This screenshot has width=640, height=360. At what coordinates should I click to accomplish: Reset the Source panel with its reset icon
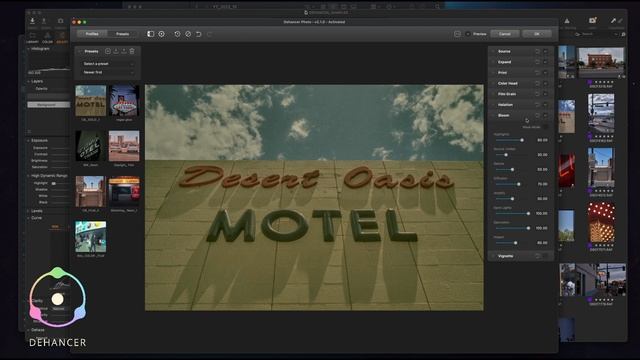[x=537, y=51]
